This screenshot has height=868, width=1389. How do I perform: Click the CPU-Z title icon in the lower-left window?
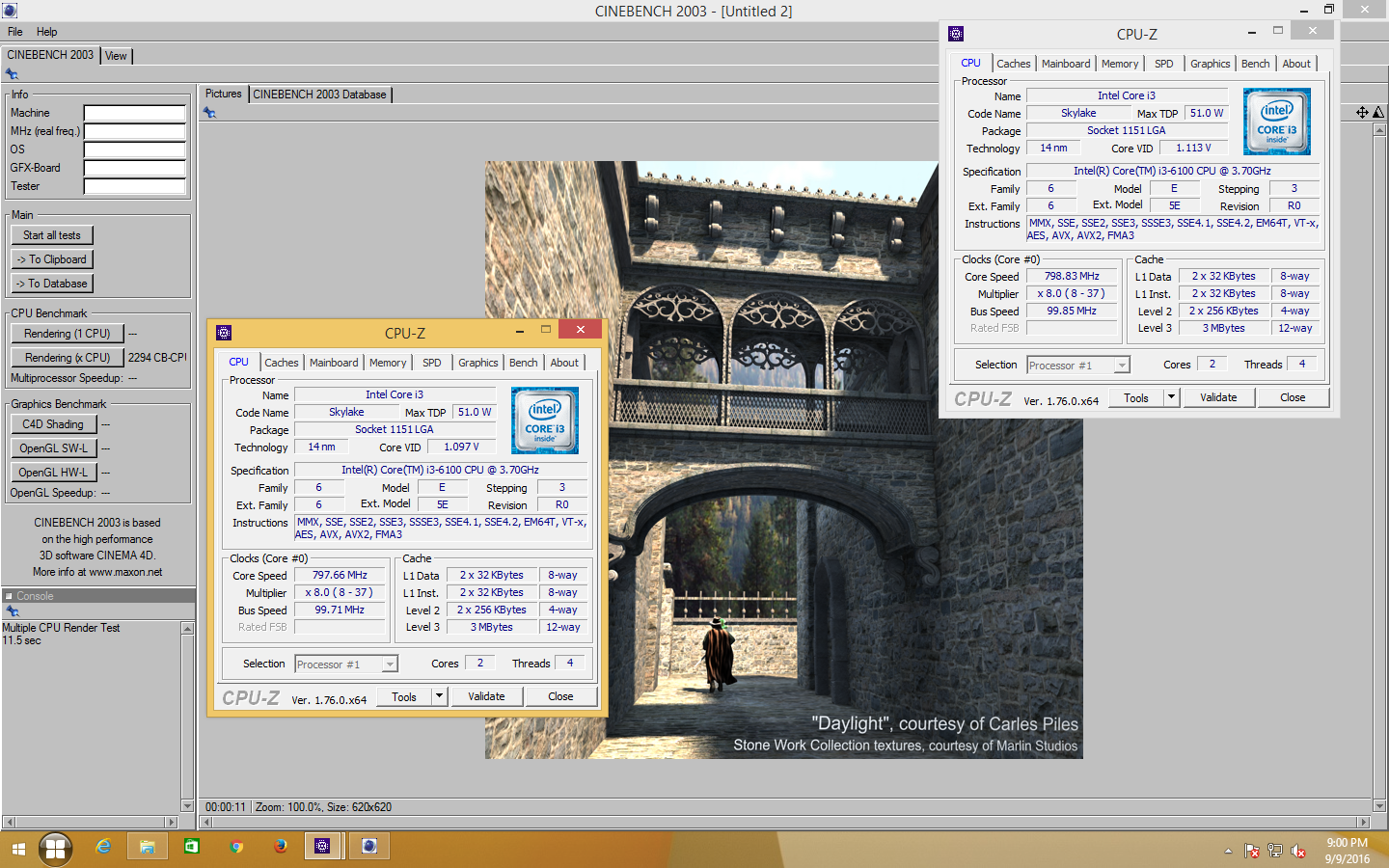(224, 333)
